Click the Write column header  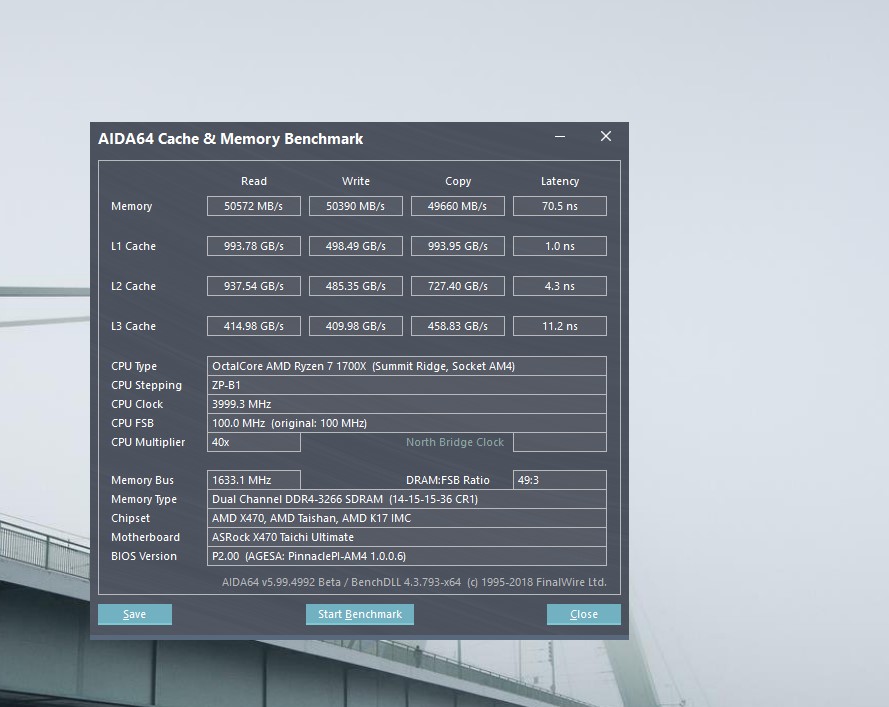pyautogui.click(x=355, y=181)
